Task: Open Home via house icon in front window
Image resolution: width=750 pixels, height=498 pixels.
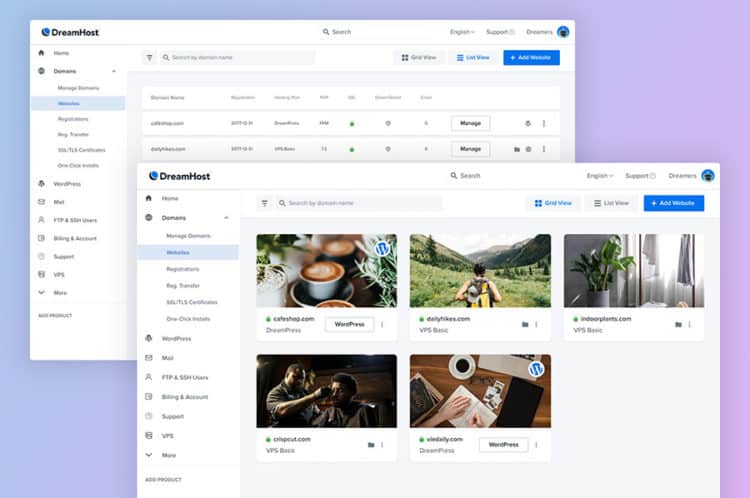Action: pyautogui.click(x=149, y=198)
